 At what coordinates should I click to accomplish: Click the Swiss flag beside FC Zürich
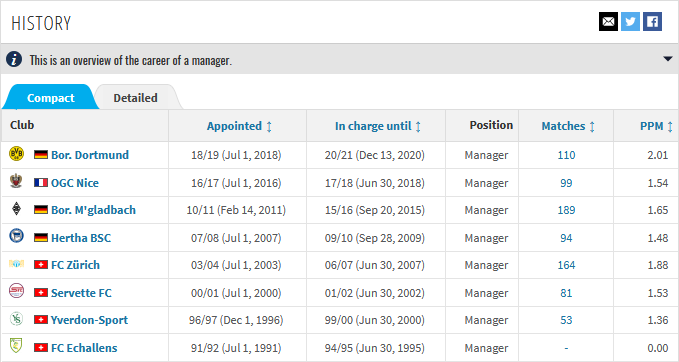[41, 265]
